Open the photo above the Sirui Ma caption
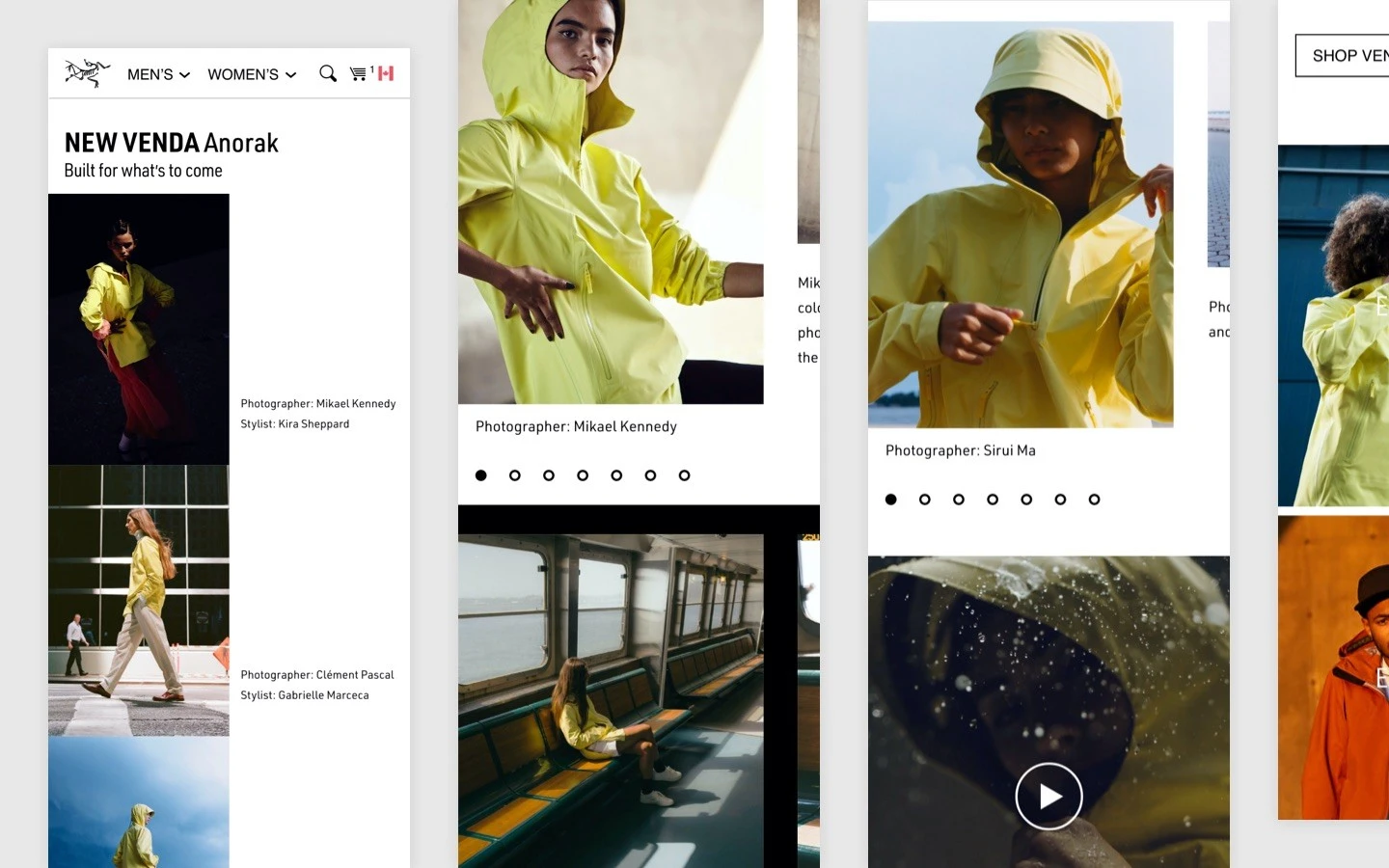Viewport: 1389px width, 868px height. [1021, 225]
